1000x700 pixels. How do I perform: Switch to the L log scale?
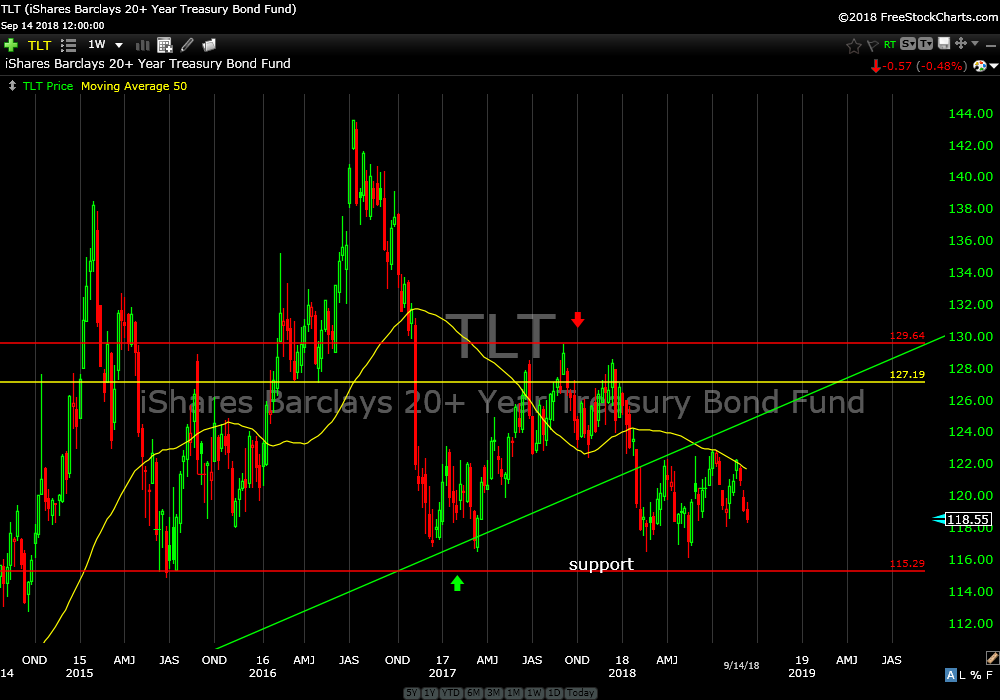pyautogui.click(x=964, y=675)
